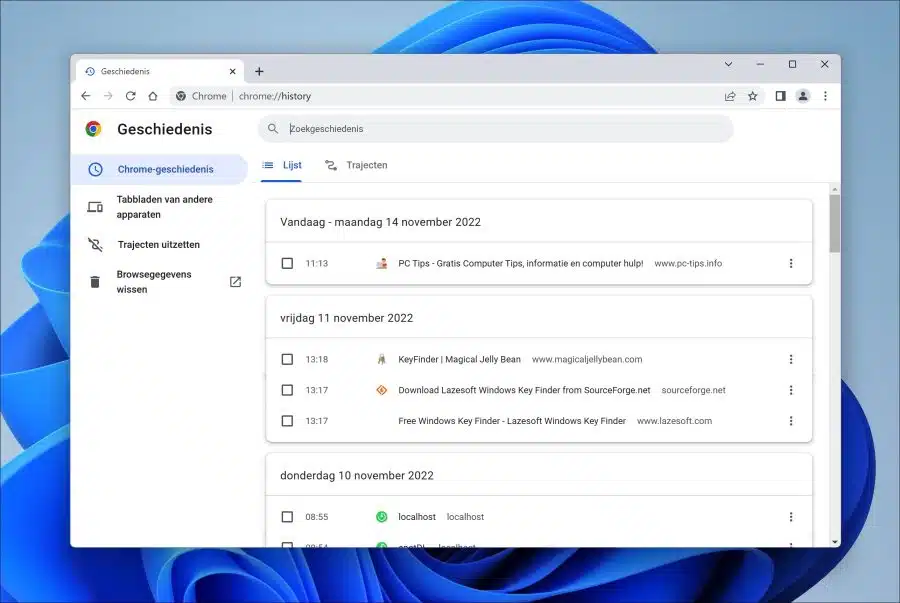Viewport: 900px width, 603px height.
Task: Check the Free Windows Key Finder box
Action: [287, 421]
